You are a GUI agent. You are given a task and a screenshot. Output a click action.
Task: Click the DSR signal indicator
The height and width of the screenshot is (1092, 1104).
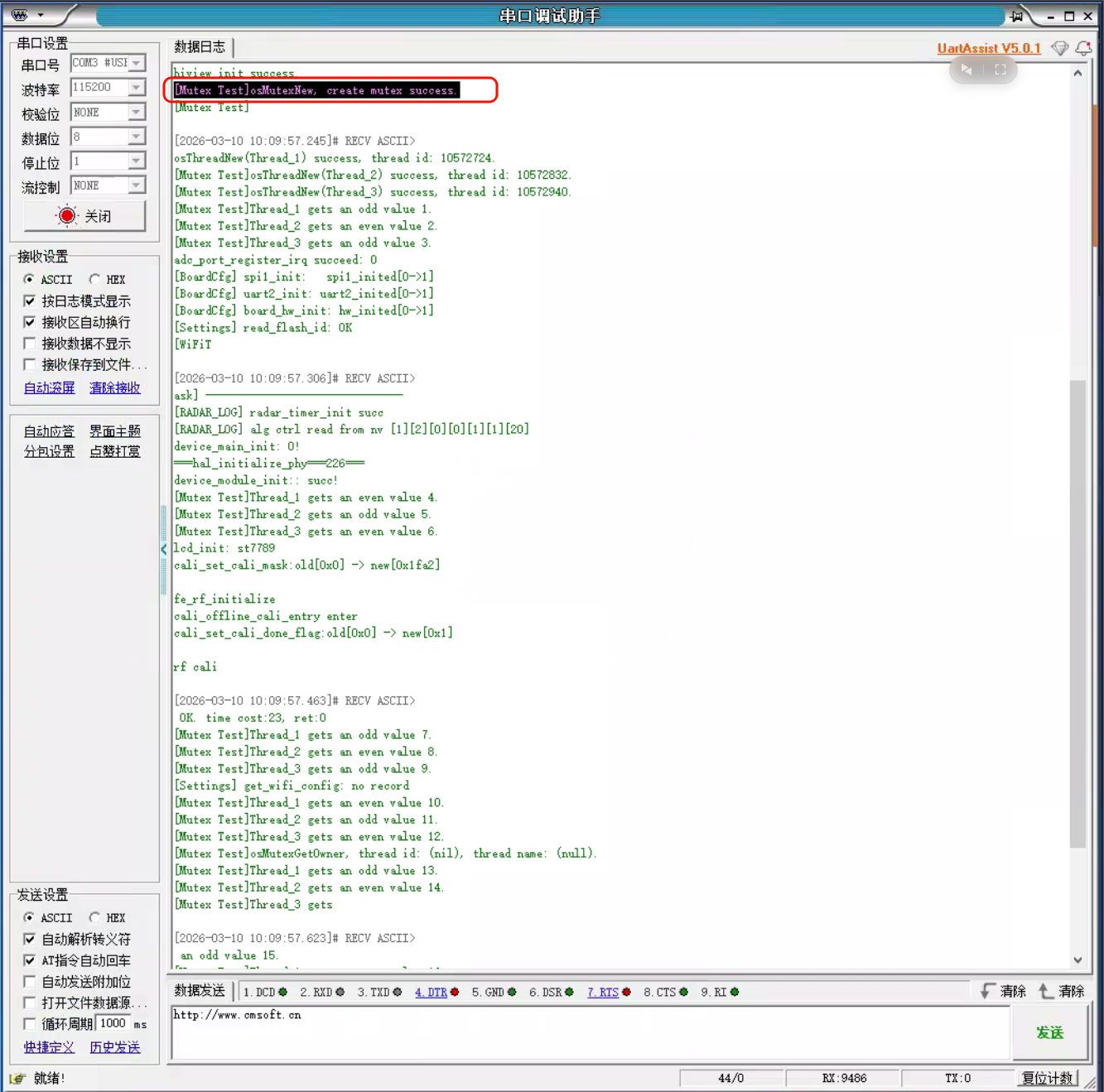tap(569, 992)
